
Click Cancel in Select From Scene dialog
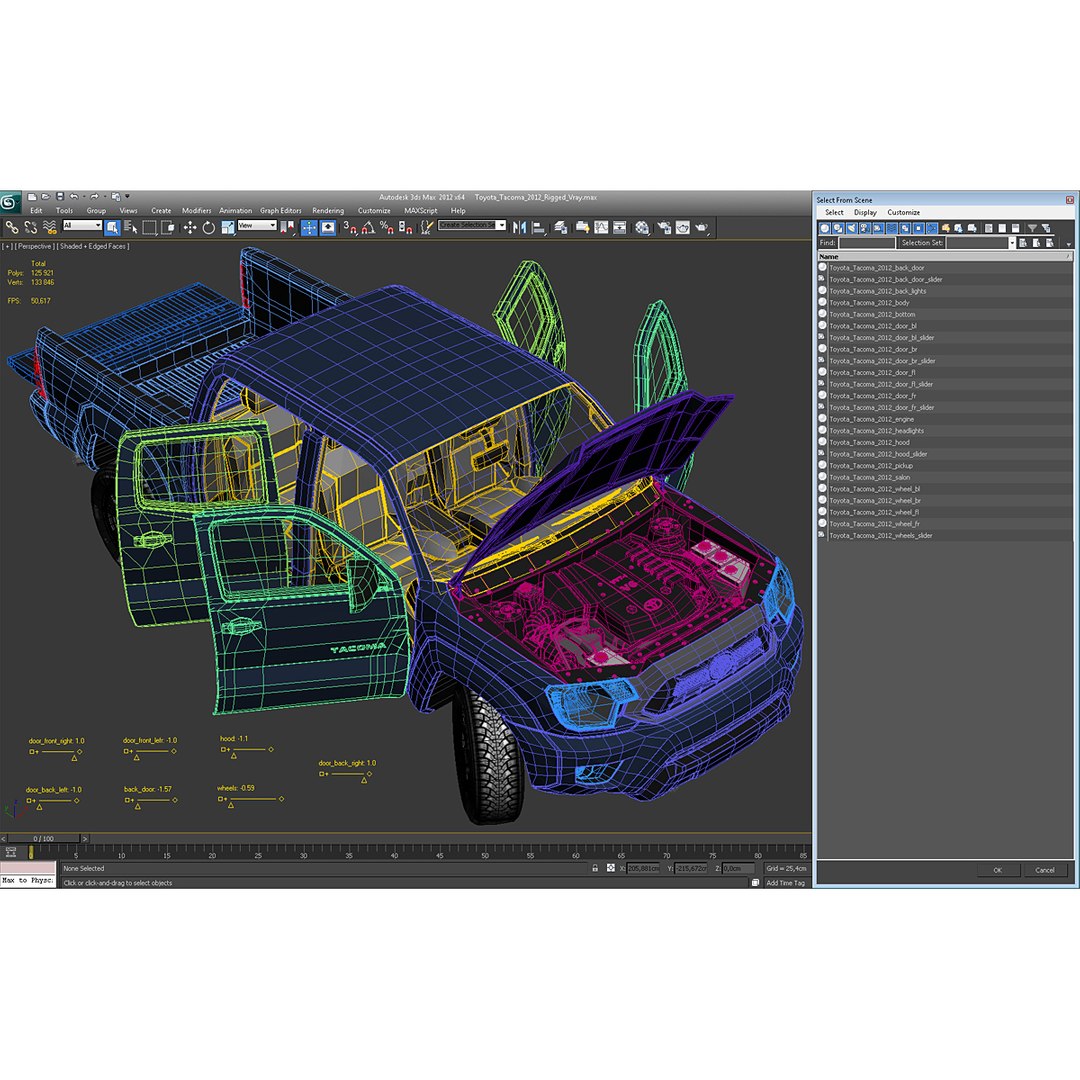[1045, 870]
